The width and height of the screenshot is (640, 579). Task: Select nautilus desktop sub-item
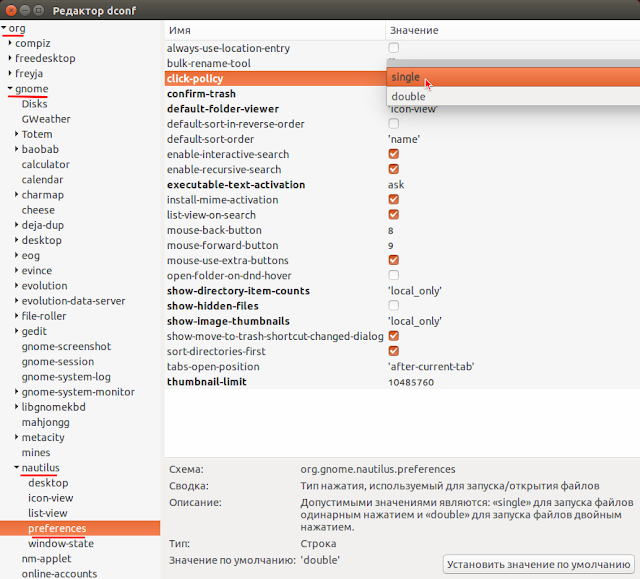click(48, 483)
